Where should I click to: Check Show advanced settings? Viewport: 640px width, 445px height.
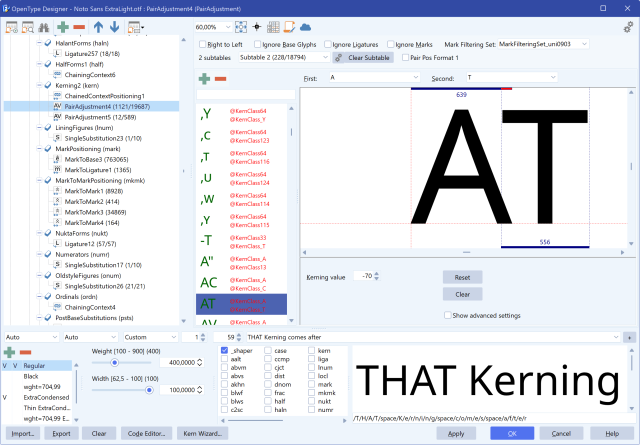448,315
